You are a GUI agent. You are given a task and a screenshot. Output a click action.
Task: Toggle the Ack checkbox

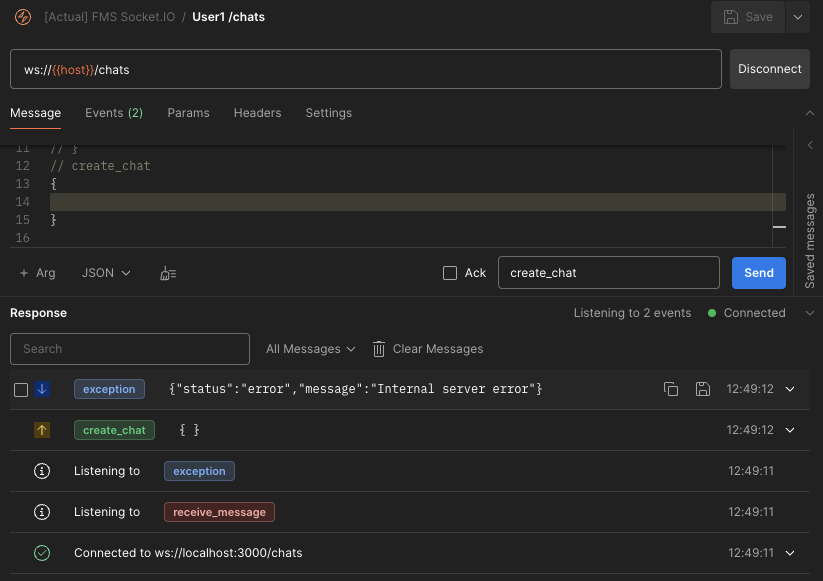click(x=450, y=273)
